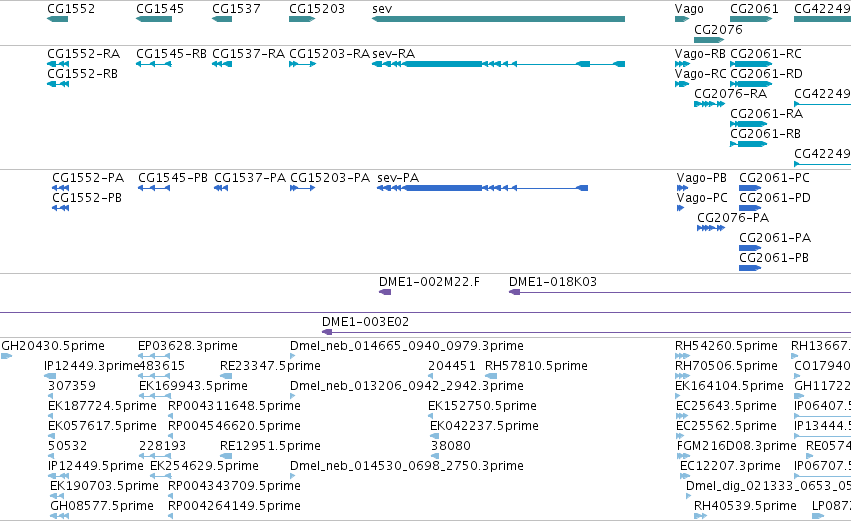
Task: Open EST RH40539.5prime
Action: (745, 507)
